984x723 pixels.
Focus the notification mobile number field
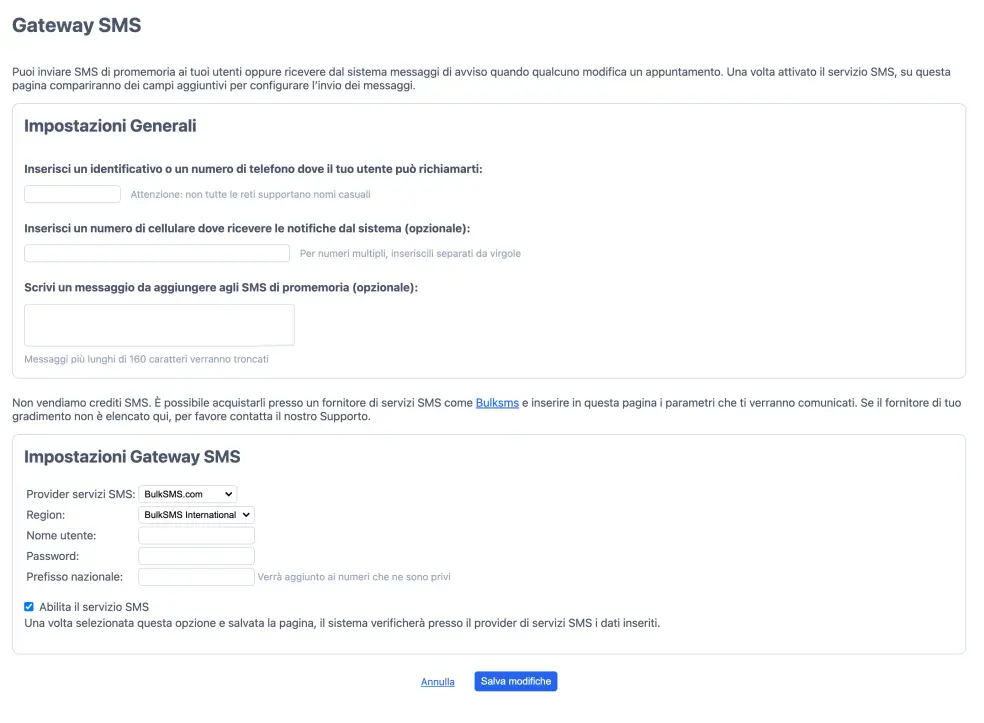157,253
